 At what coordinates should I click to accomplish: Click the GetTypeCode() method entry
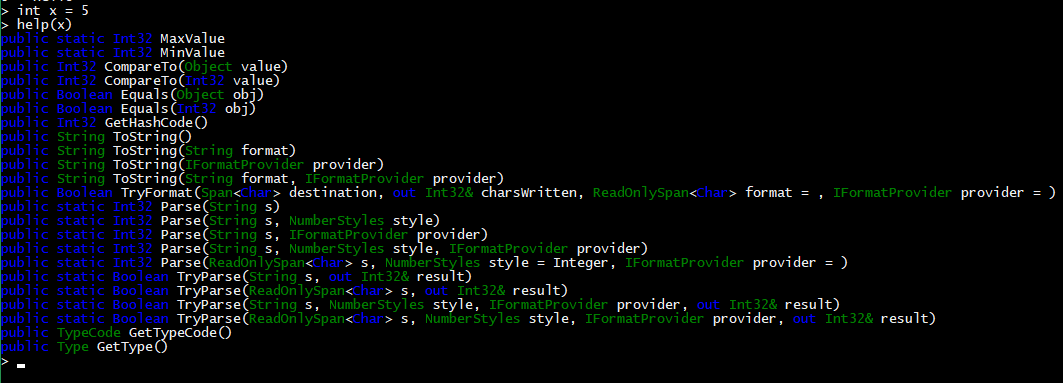point(180,333)
